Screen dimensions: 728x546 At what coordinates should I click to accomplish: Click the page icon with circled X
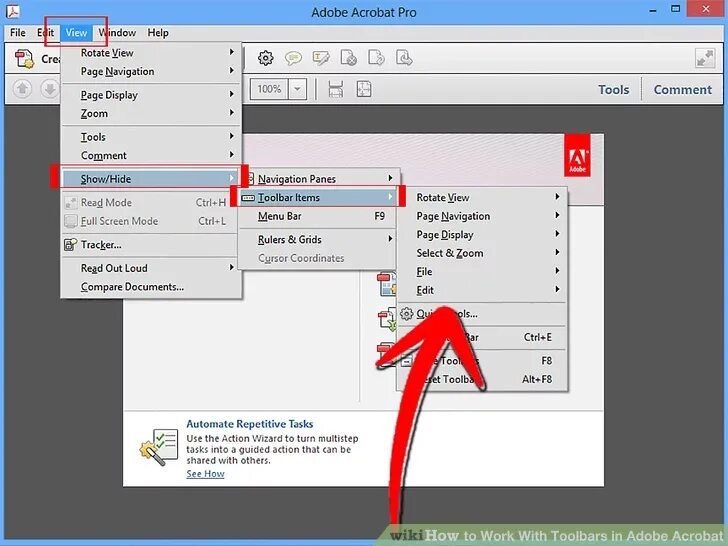(x=349, y=58)
